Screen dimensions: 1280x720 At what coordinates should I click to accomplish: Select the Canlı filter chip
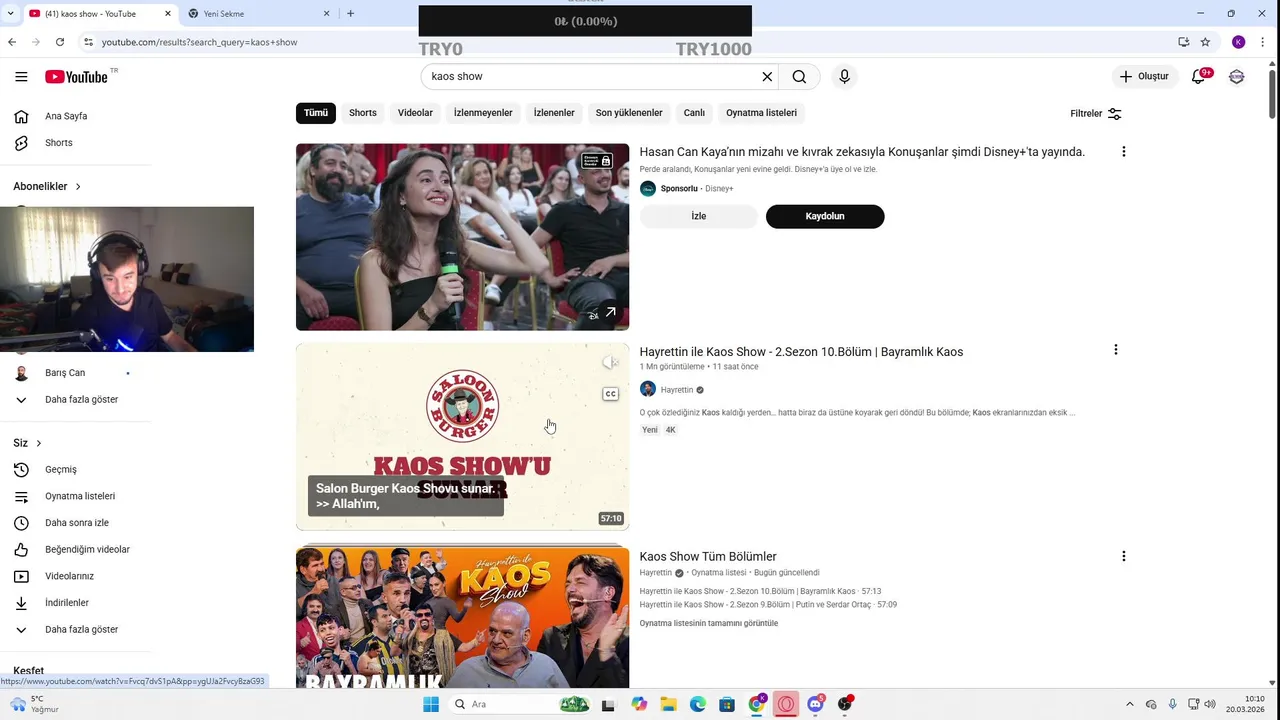[694, 113]
